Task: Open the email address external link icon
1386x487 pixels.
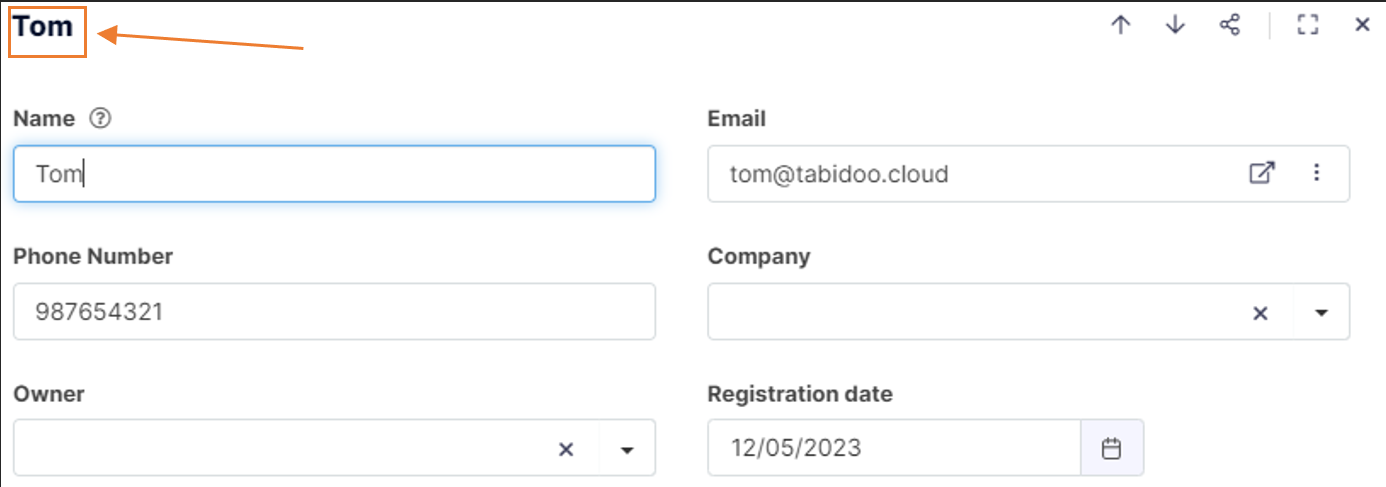Action: [x=1262, y=173]
